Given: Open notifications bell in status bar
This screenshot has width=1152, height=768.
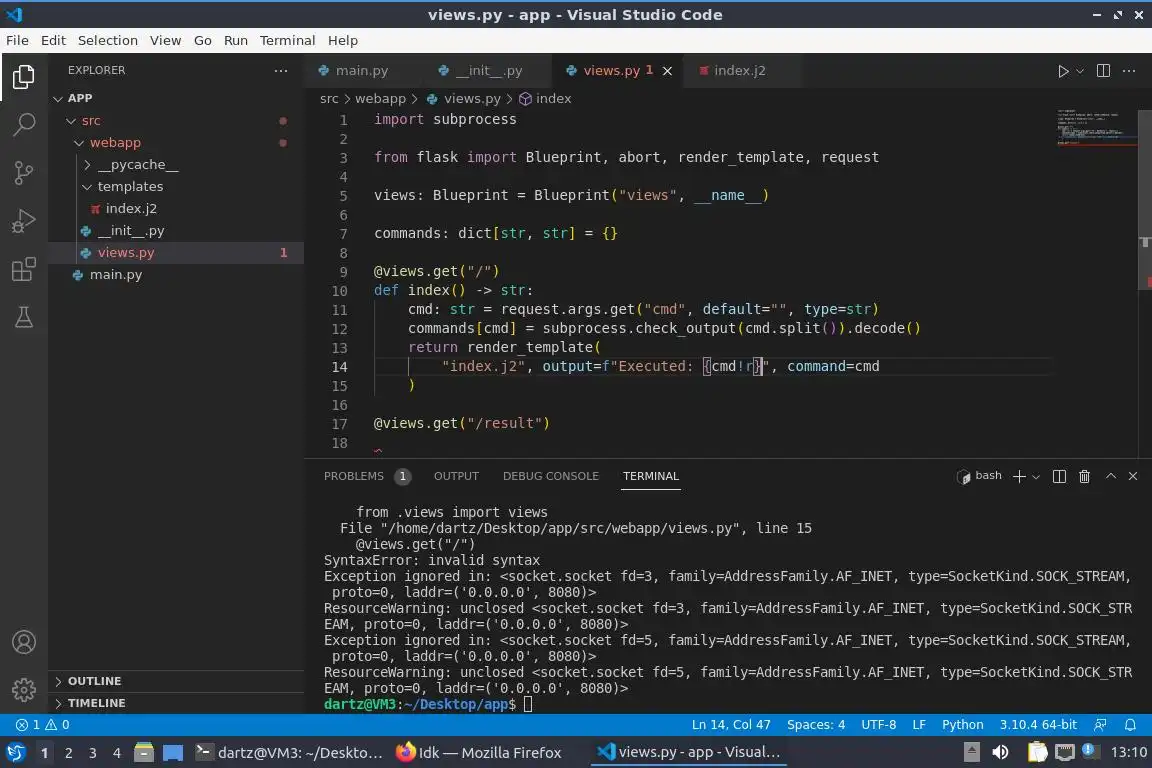Looking at the screenshot, I should [x=1130, y=725].
